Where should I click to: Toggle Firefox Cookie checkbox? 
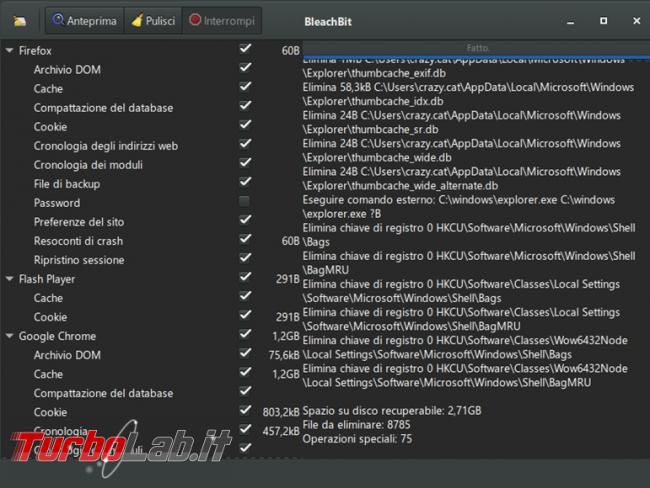point(245,125)
